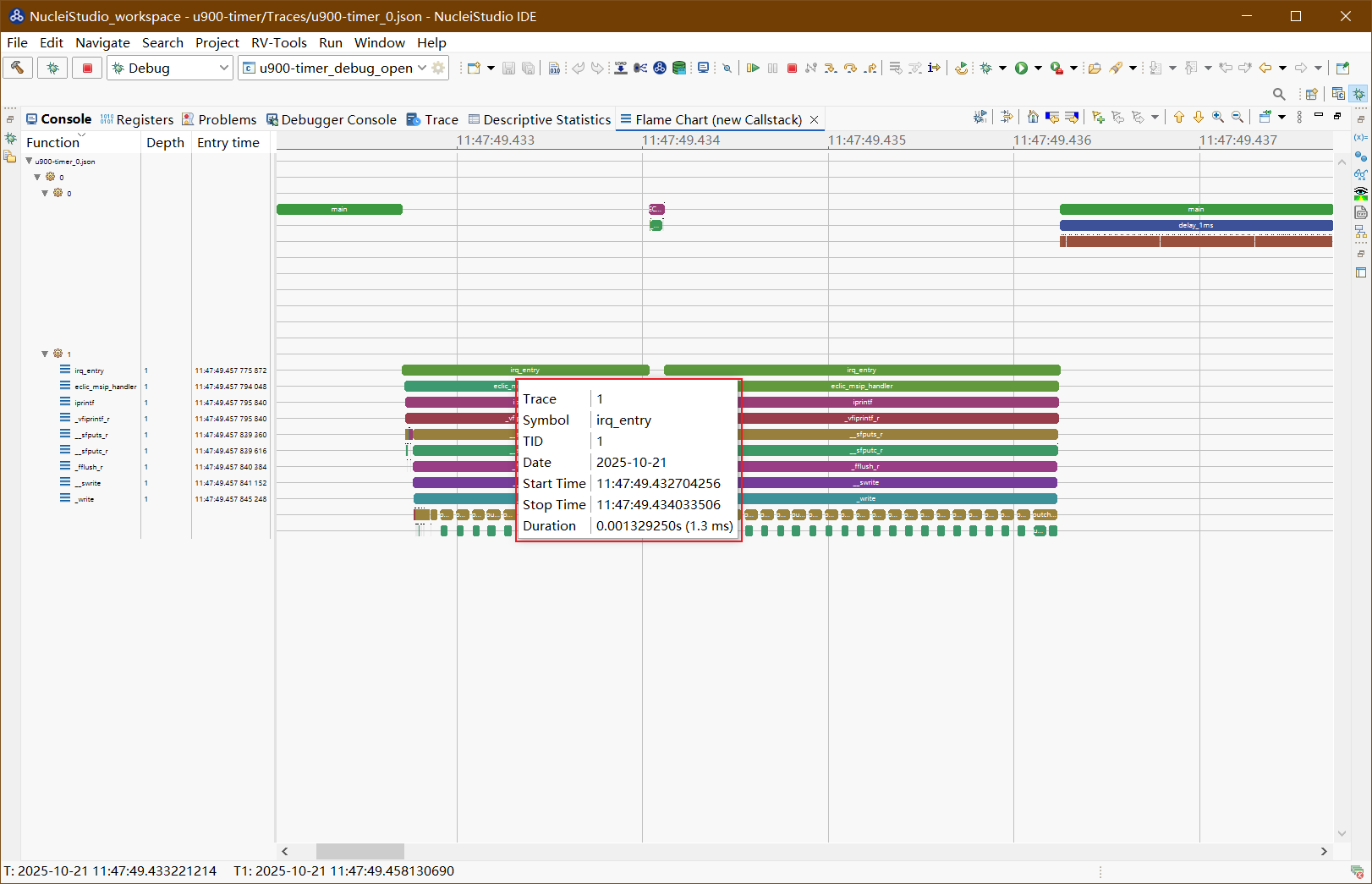Sort by the Entry time column header
The image size is (1372, 884).
click(228, 142)
